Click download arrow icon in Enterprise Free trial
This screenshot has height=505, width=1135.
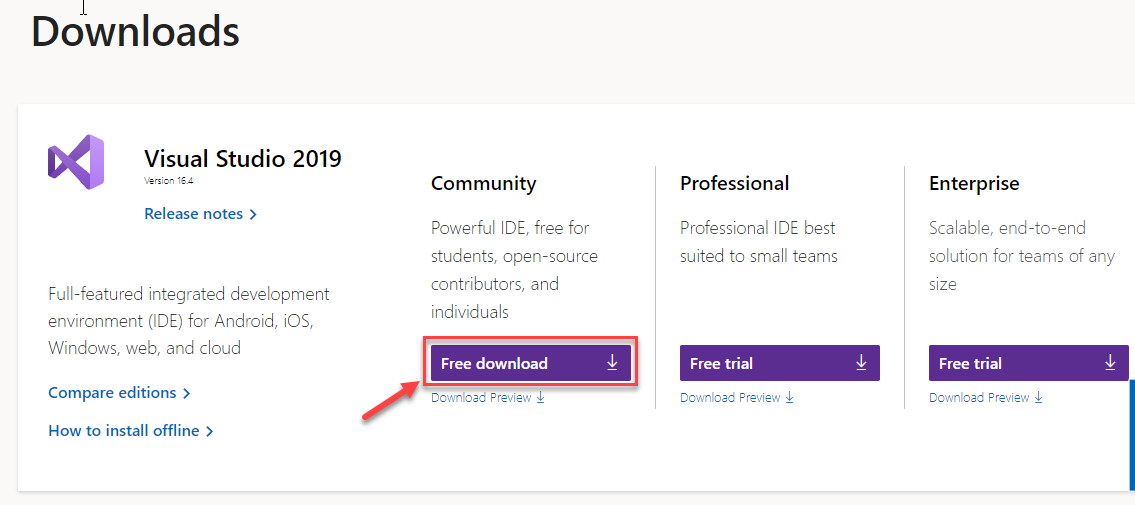point(1110,362)
